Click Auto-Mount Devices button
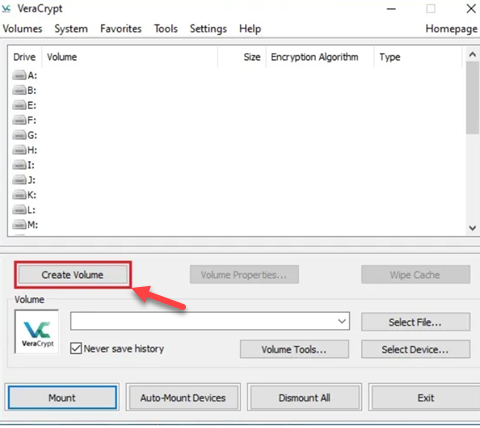The width and height of the screenshot is (480, 428). point(183,397)
